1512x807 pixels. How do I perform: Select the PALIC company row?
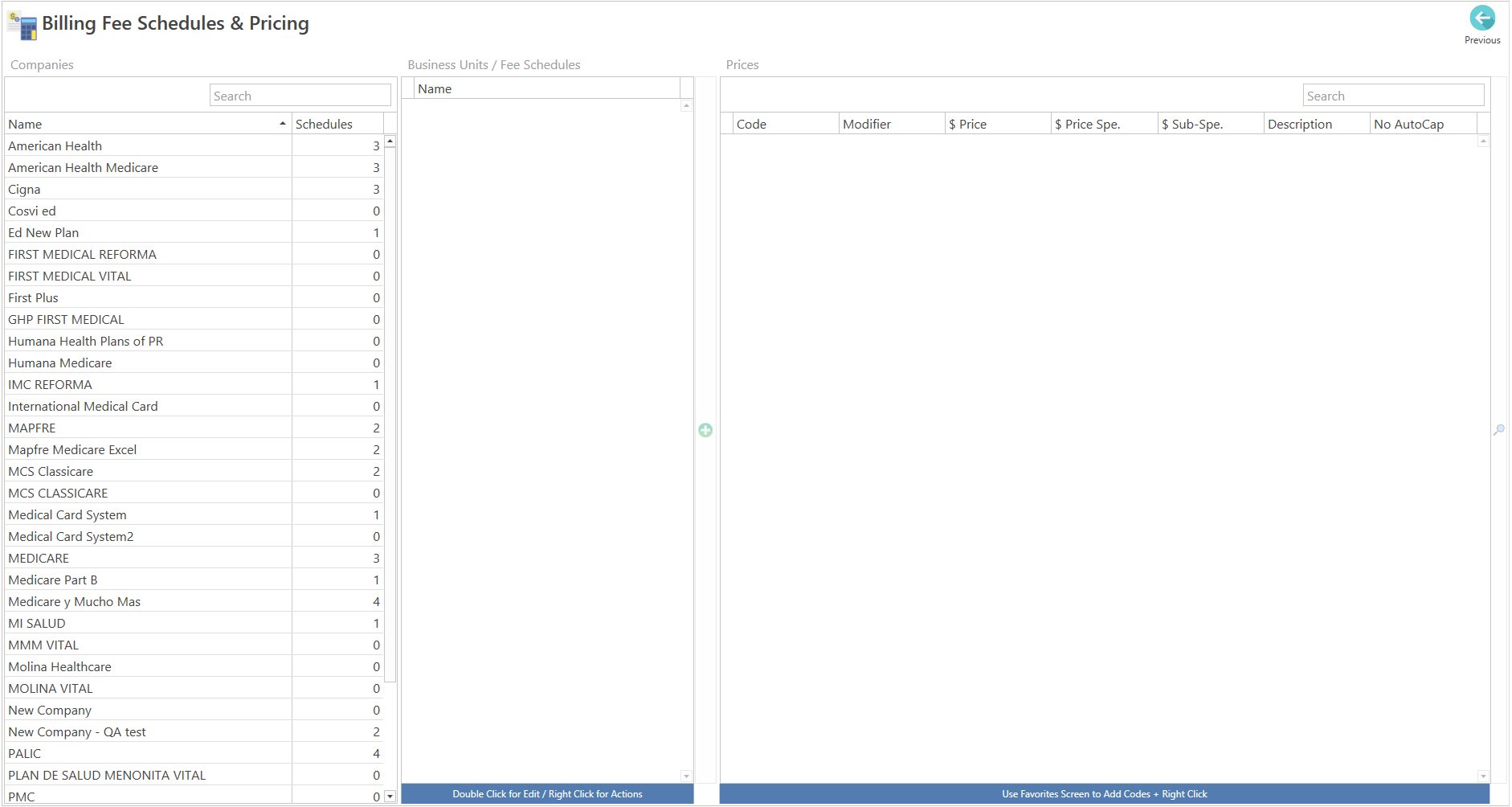(x=194, y=753)
